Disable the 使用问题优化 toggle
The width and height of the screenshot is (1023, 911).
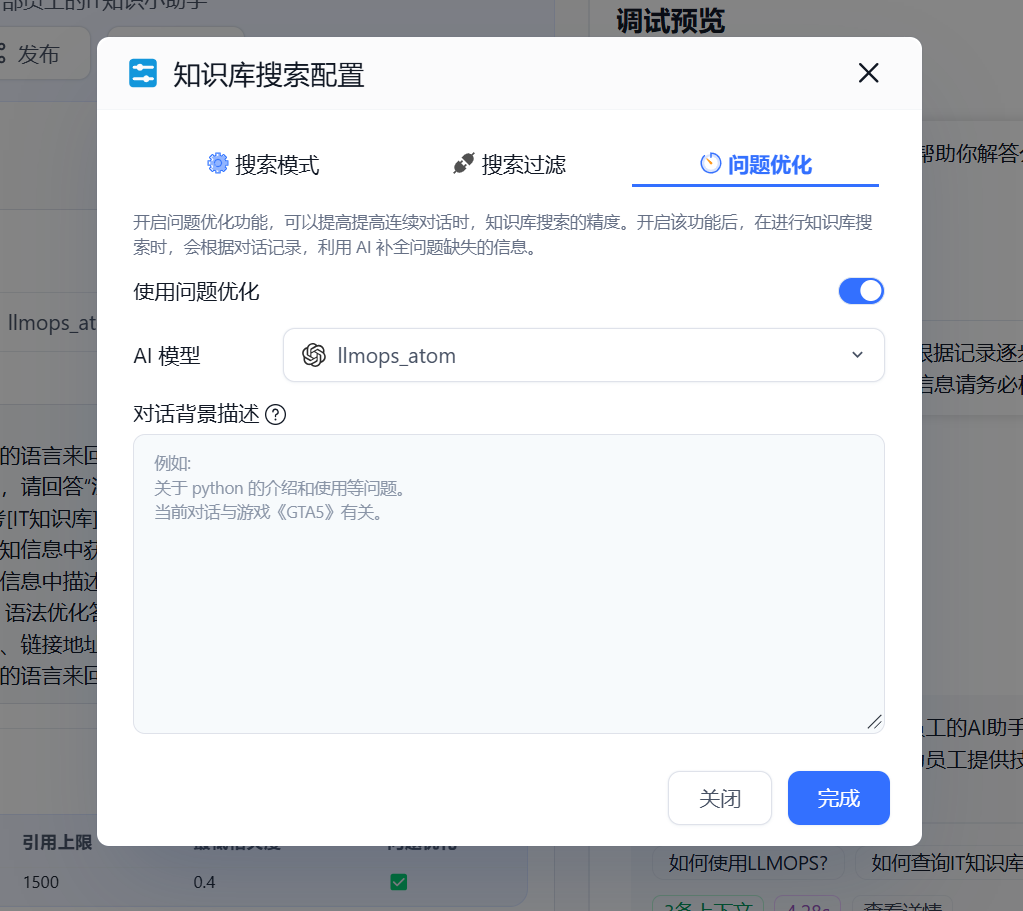click(861, 291)
